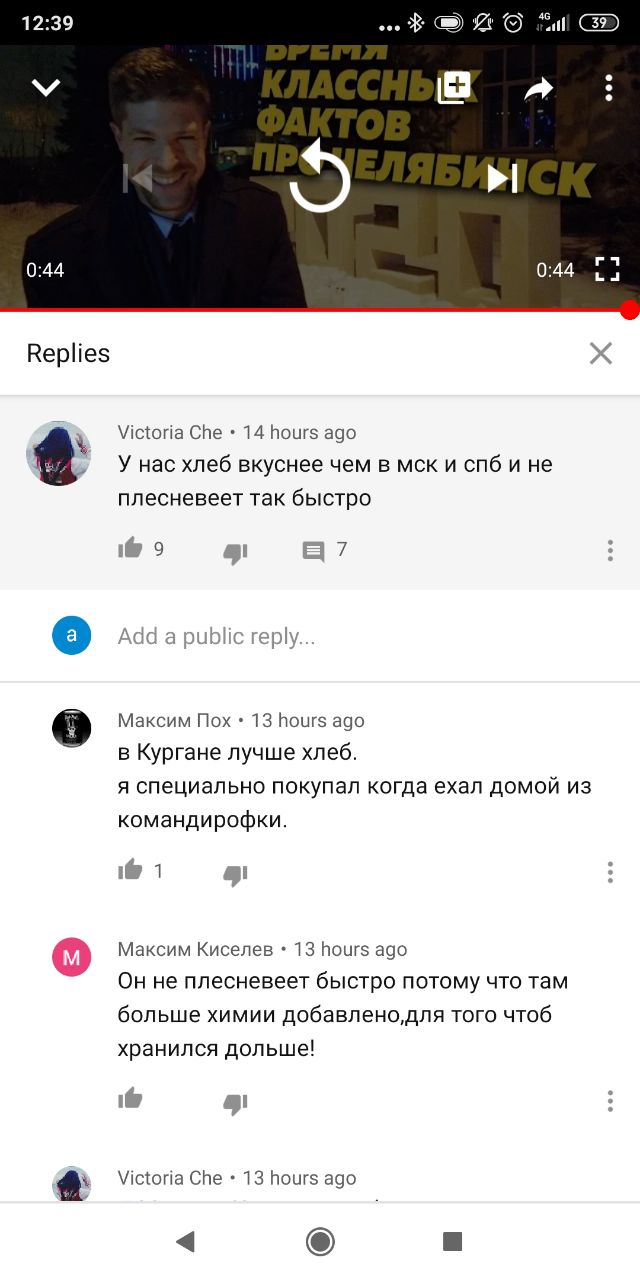640x1280 pixels.
Task: Like Максим Пох's reply
Action: (x=130, y=869)
